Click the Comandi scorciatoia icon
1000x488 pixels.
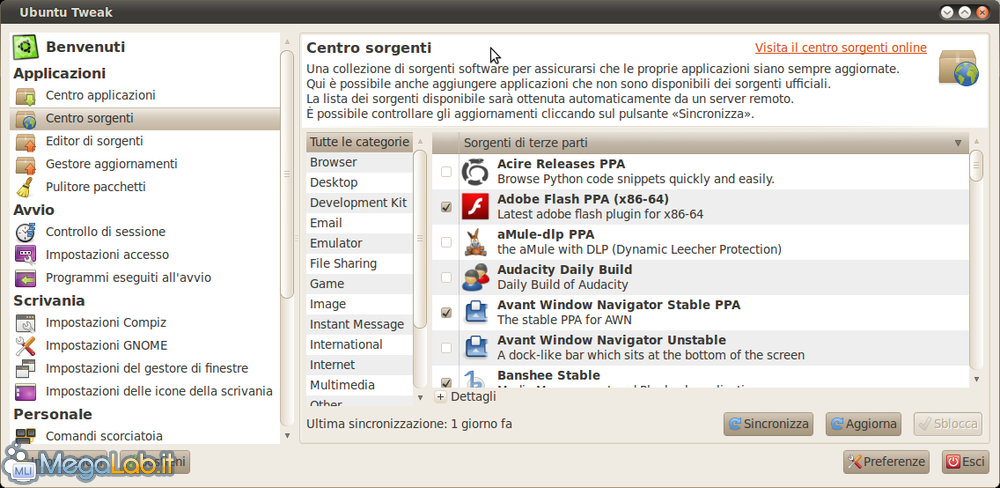click(26, 435)
